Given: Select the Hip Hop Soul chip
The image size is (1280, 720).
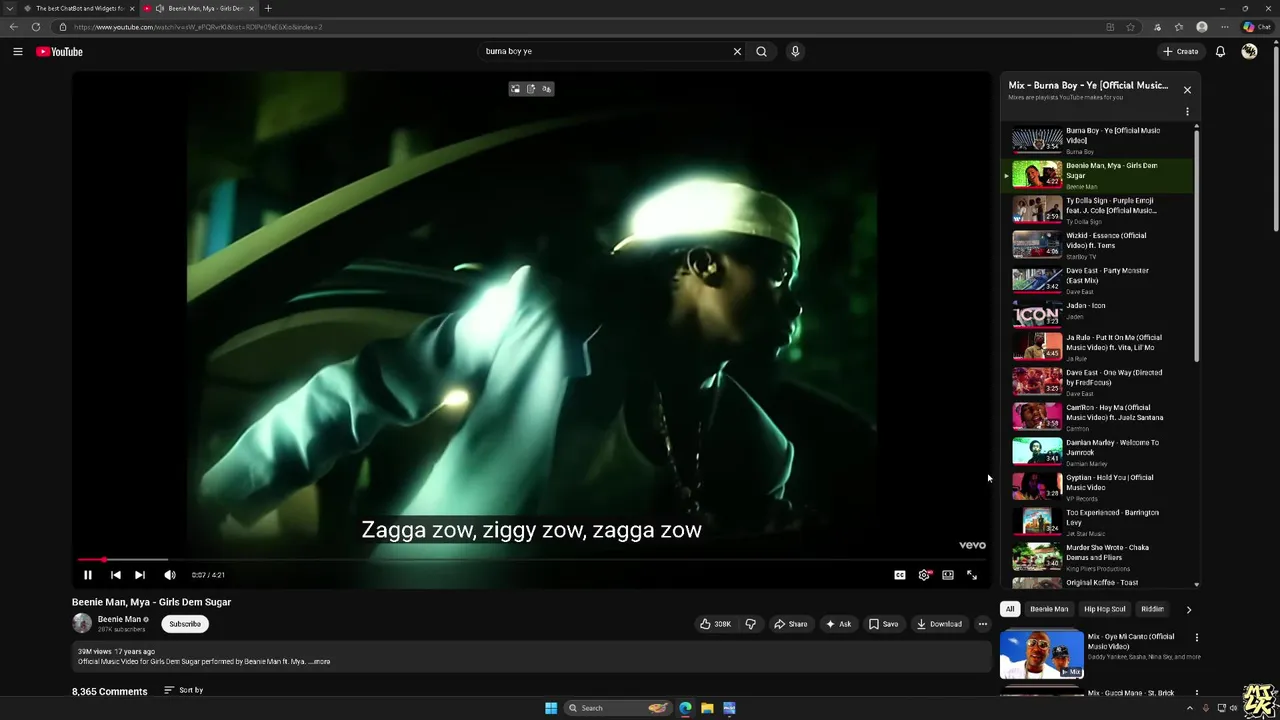Looking at the screenshot, I should point(1104,609).
